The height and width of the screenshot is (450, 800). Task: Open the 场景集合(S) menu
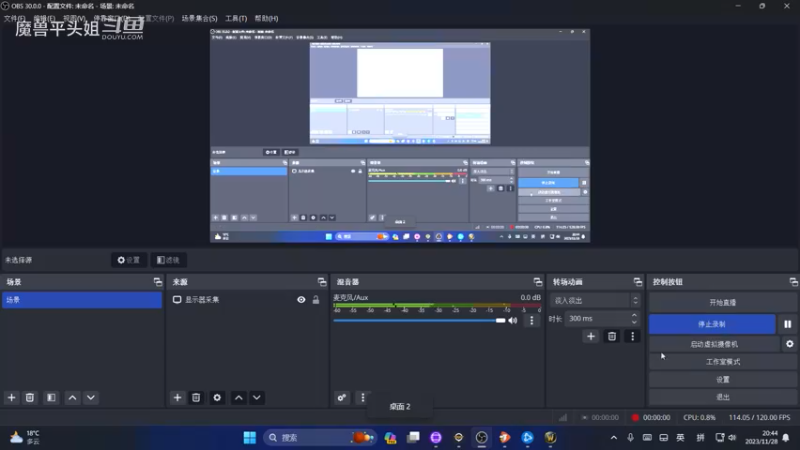coord(199,18)
